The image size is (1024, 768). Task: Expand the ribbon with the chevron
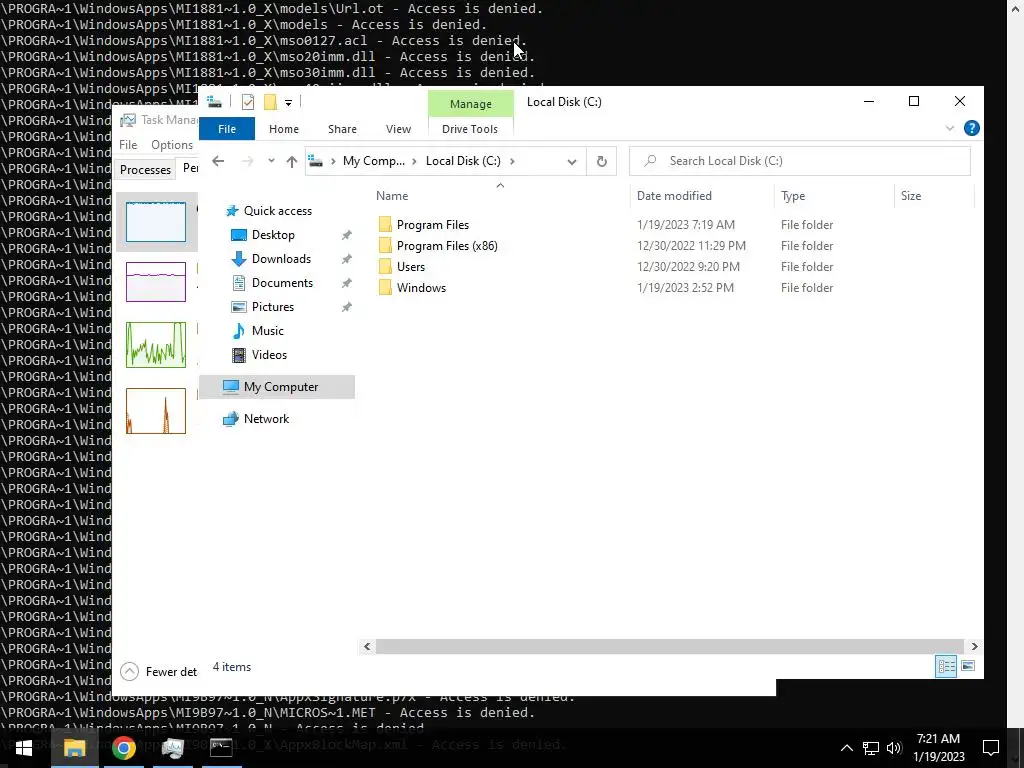click(950, 129)
